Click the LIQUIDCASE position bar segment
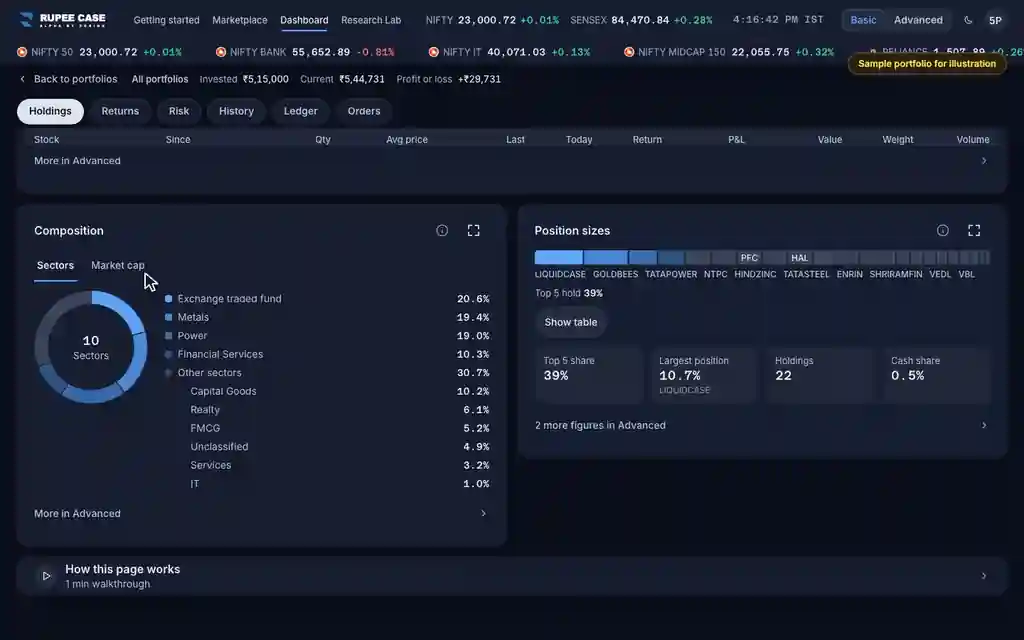 click(558, 258)
